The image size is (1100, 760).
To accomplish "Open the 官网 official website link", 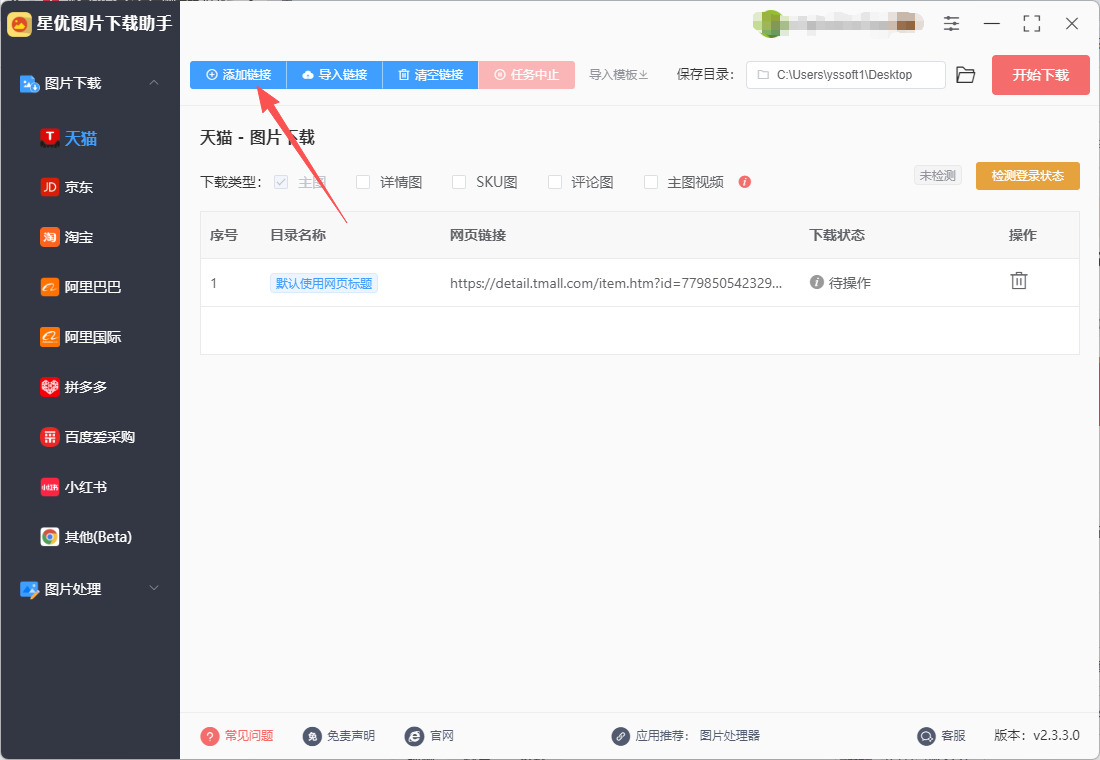I will (x=429, y=735).
